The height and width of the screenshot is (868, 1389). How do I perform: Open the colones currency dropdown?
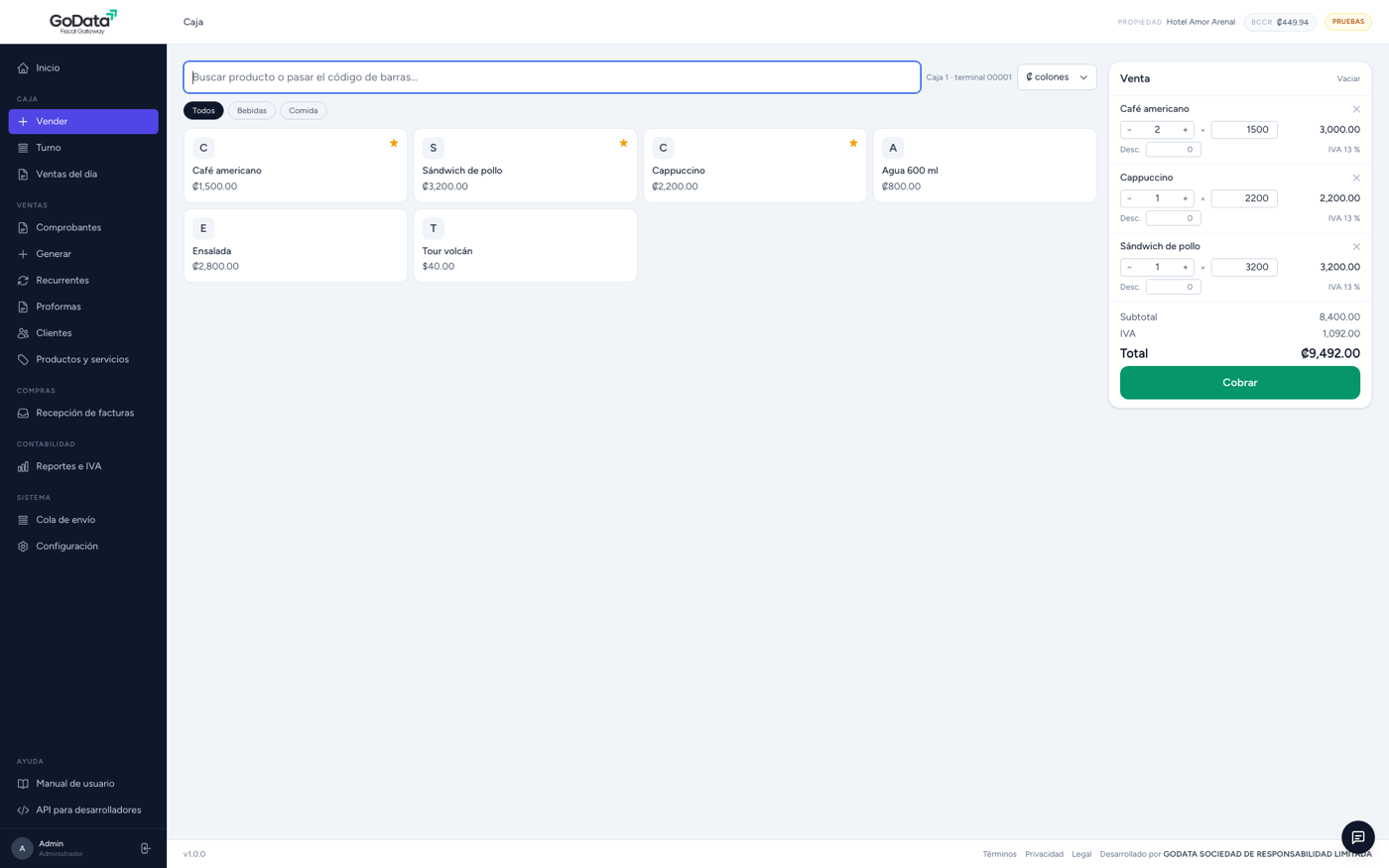pyautogui.click(x=1057, y=77)
